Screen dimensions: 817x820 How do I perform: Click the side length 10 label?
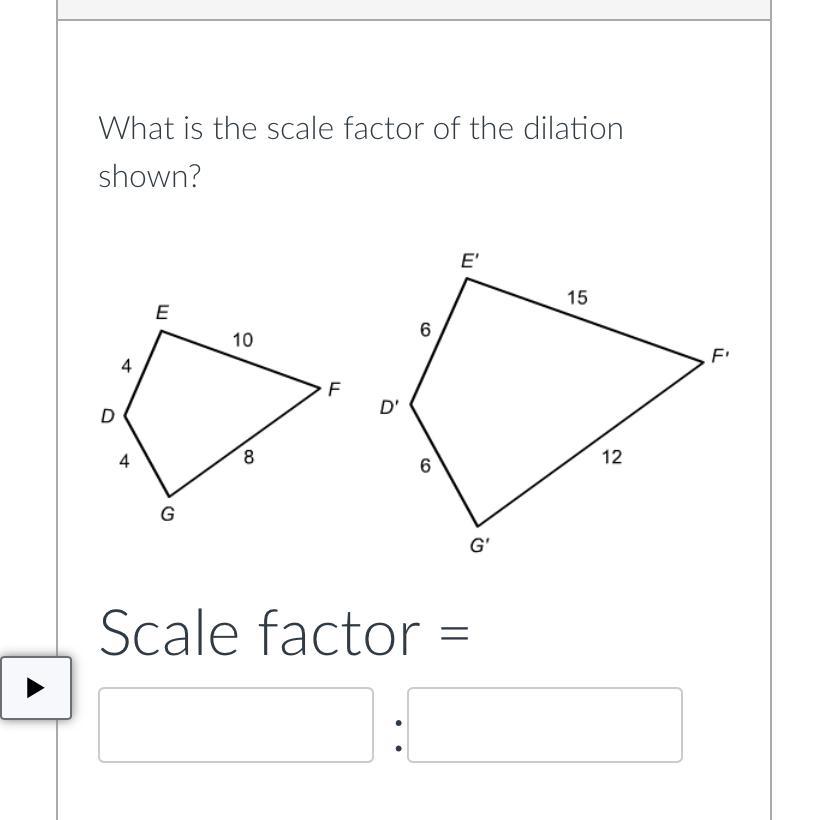point(242,341)
